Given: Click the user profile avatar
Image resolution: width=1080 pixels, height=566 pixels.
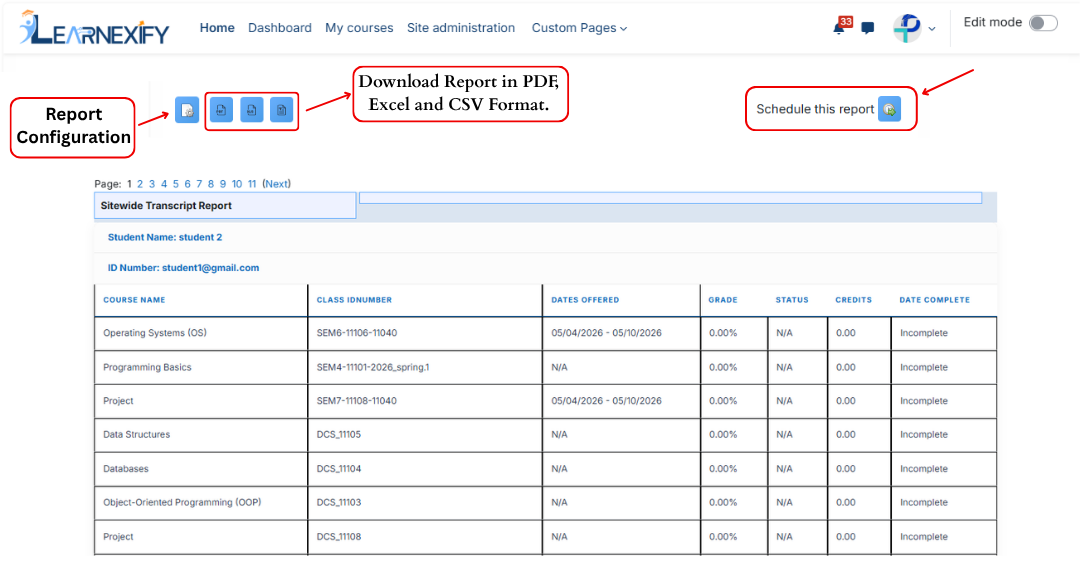Looking at the screenshot, I should (x=906, y=28).
